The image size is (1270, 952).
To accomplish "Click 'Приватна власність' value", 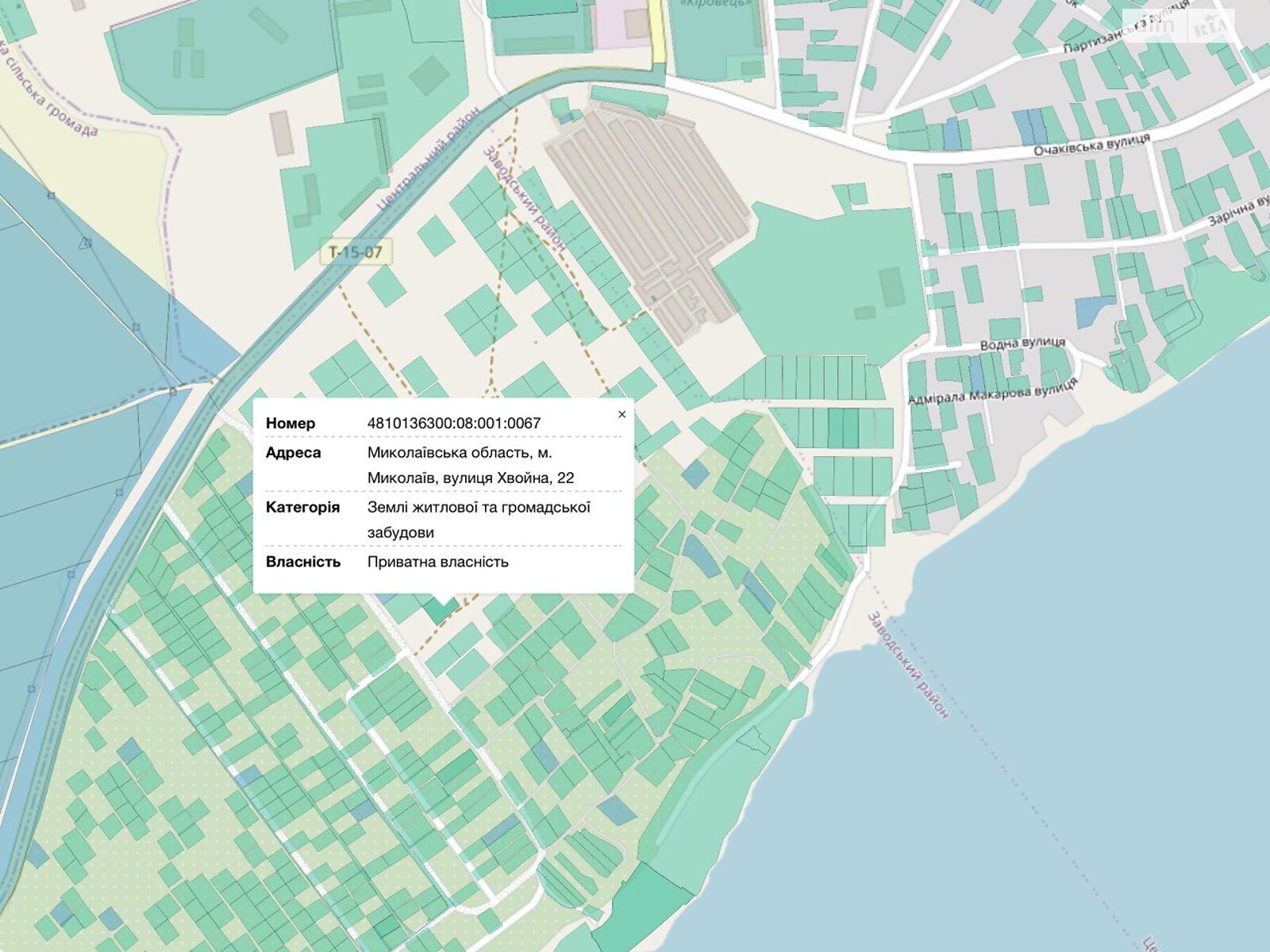I will coord(437,562).
